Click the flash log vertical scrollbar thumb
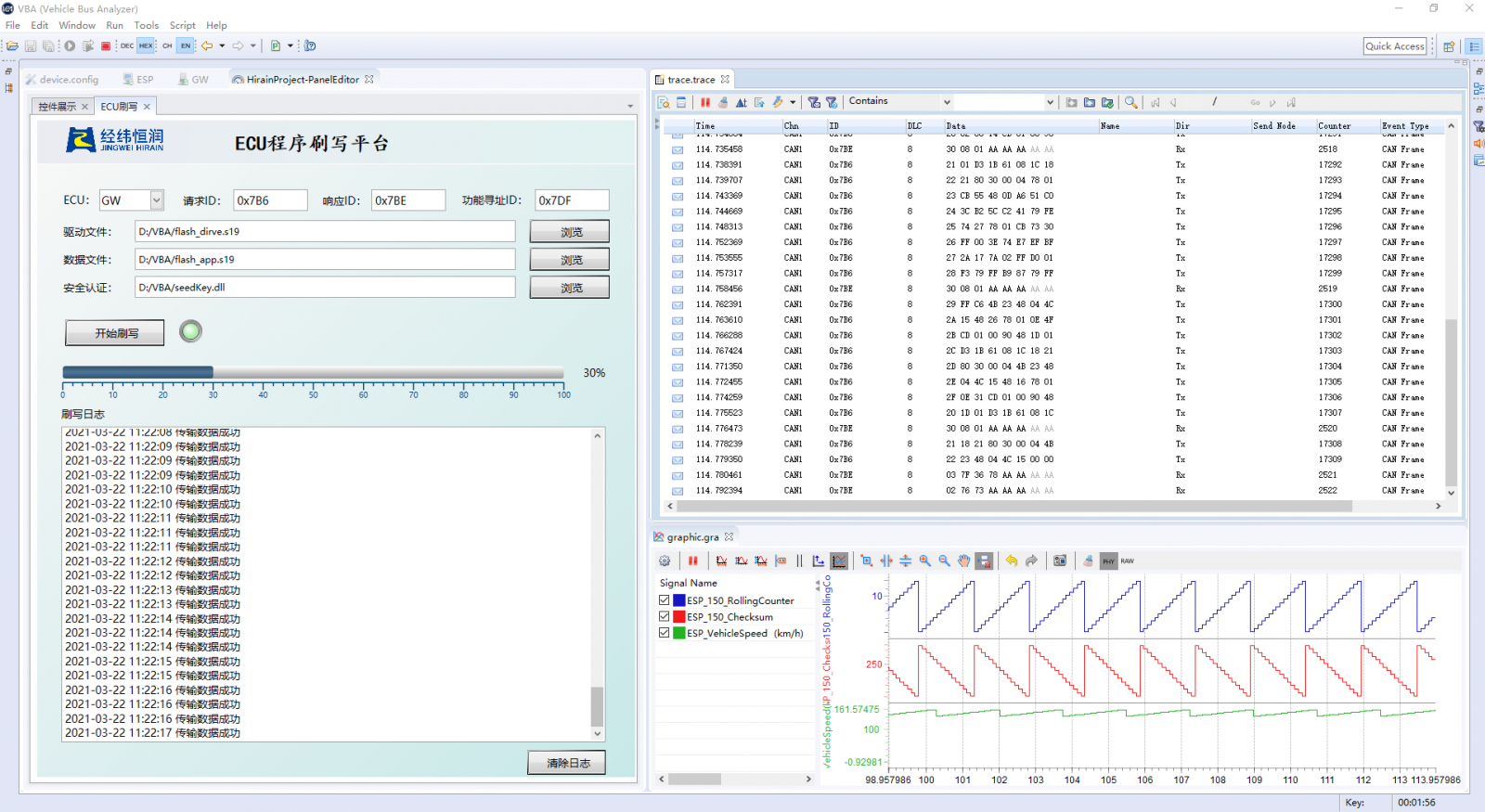This screenshot has height=812, width=1485. pyautogui.click(x=597, y=706)
